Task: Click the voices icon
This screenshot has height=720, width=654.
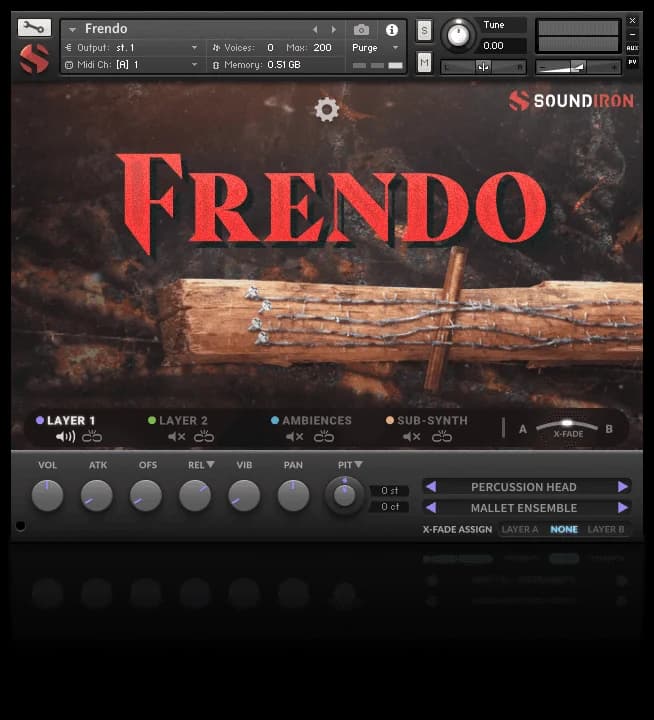Action: pyautogui.click(x=216, y=47)
